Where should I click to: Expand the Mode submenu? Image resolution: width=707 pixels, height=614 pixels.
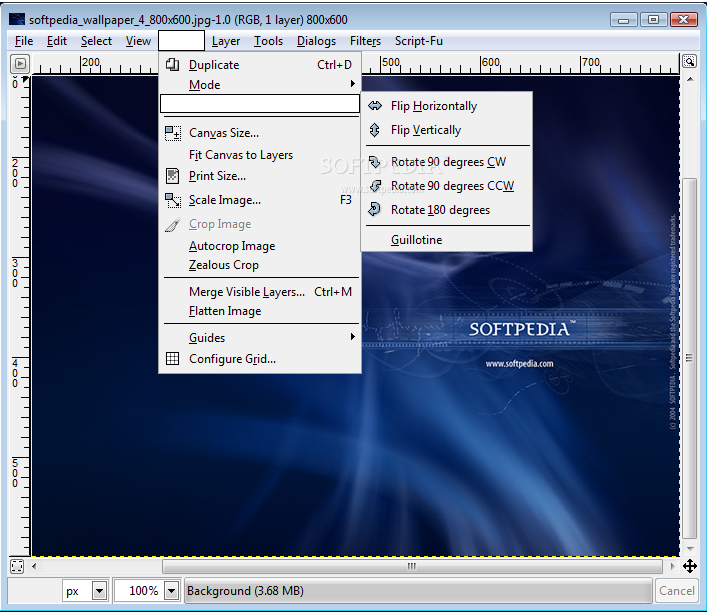pos(260,84)
